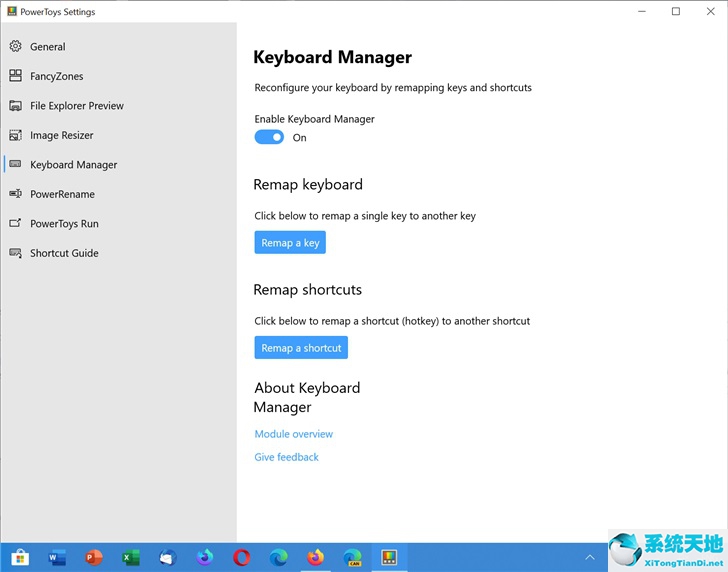The image size is (728, 572).
Task: Open Firefox from the taskbar
Action: (x=316, y=557)
